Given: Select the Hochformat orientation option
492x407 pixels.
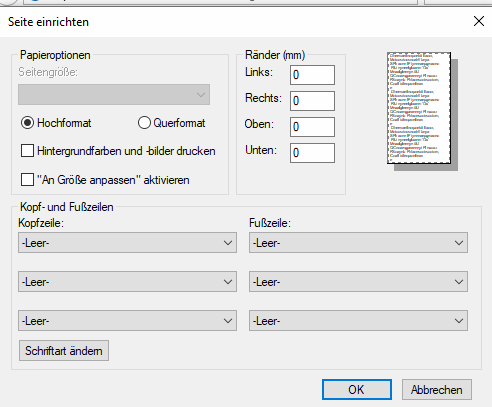Looking at the screenshot, I should (x=27, y=123).
